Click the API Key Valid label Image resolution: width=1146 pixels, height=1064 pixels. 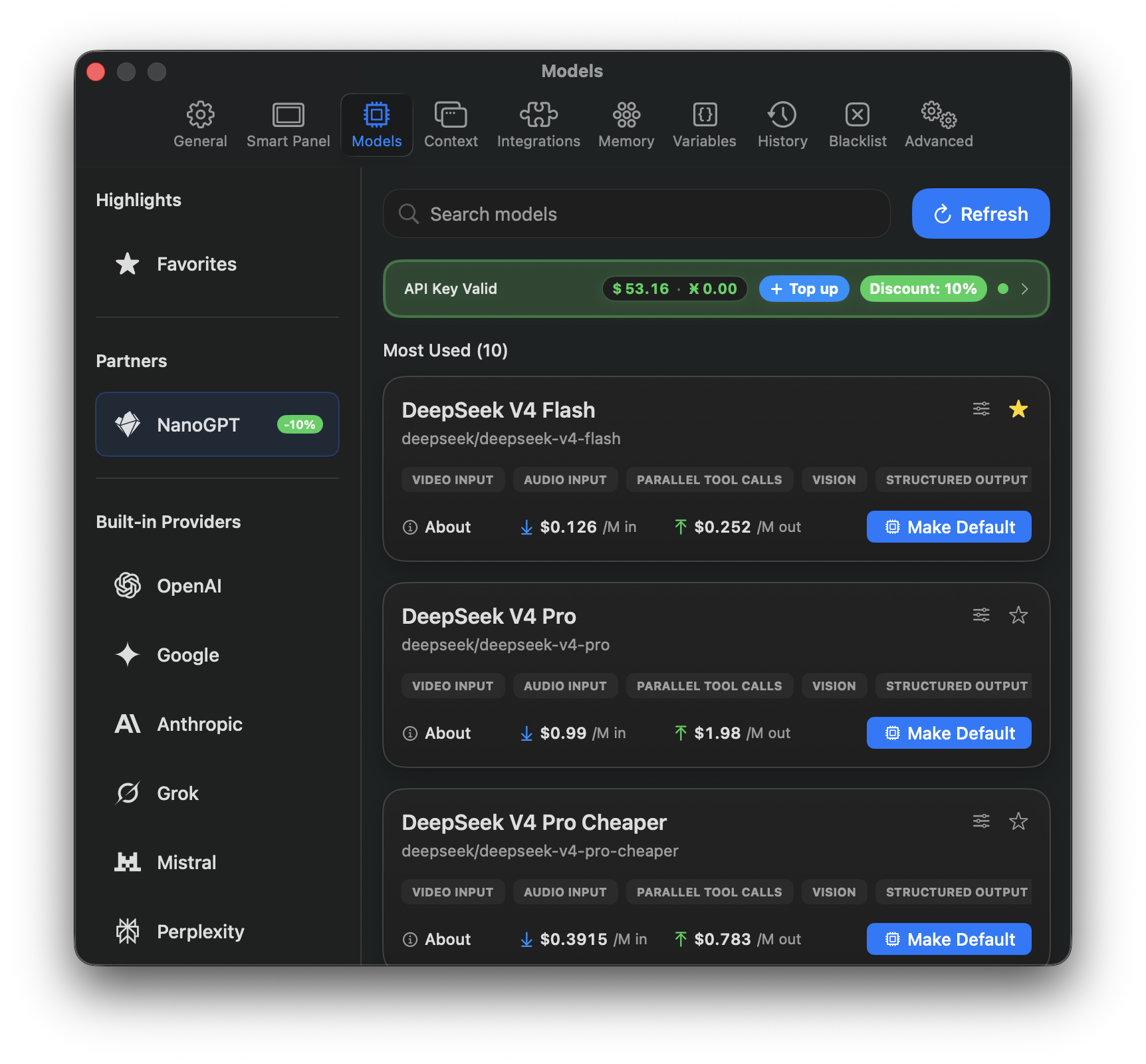click(x=451, y=289)
